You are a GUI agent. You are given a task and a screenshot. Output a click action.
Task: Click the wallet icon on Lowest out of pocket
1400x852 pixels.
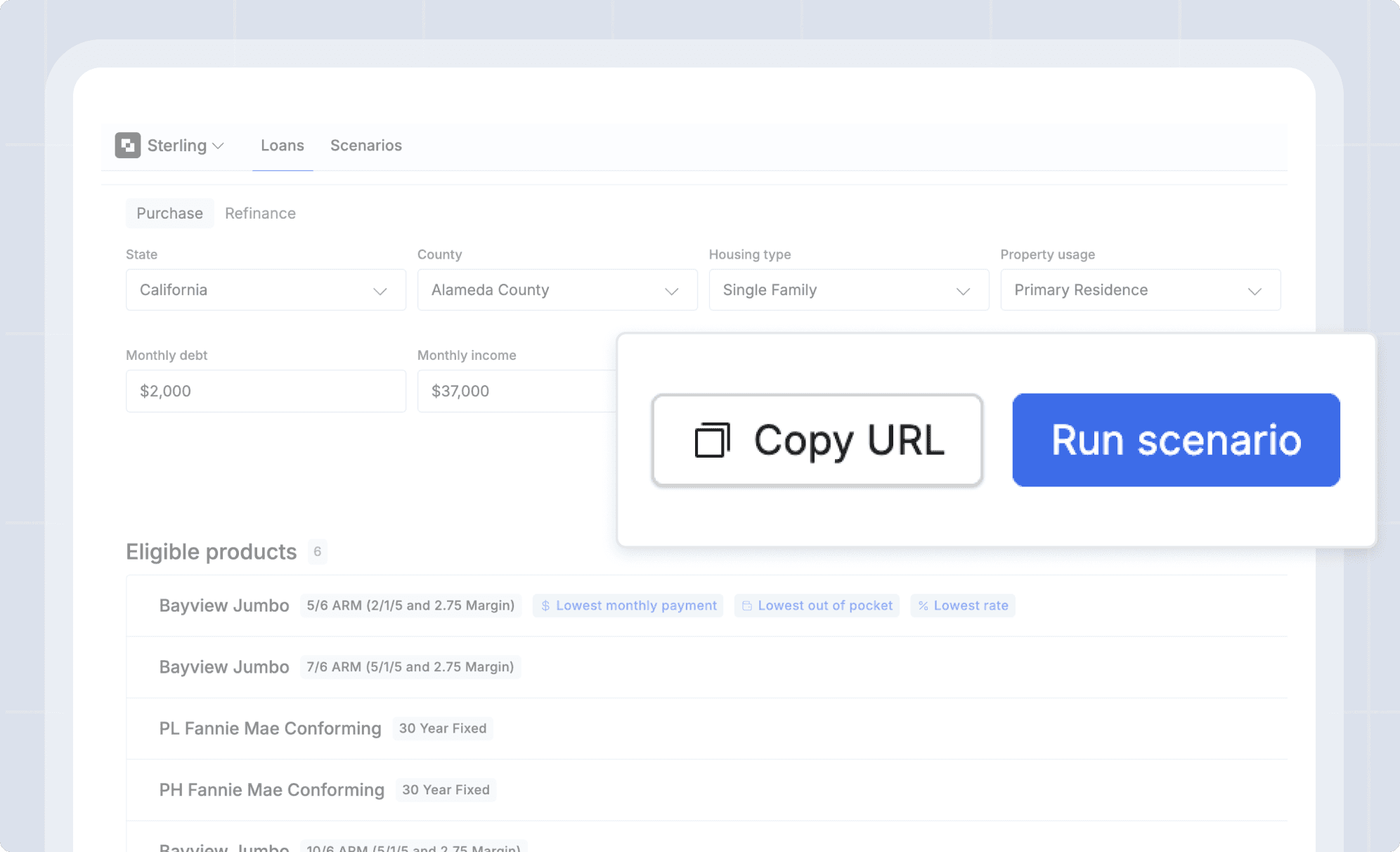tap(746, 606)
